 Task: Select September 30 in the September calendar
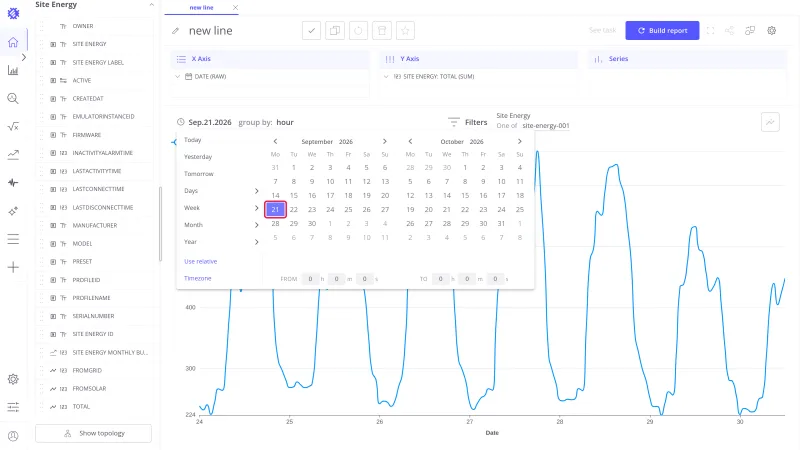(312, 223)
